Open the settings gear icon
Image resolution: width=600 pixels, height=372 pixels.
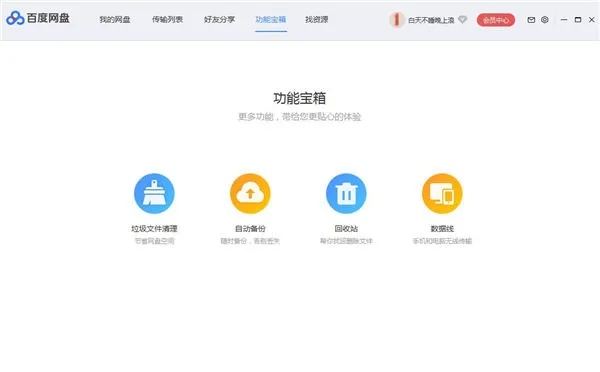[545, 20]
